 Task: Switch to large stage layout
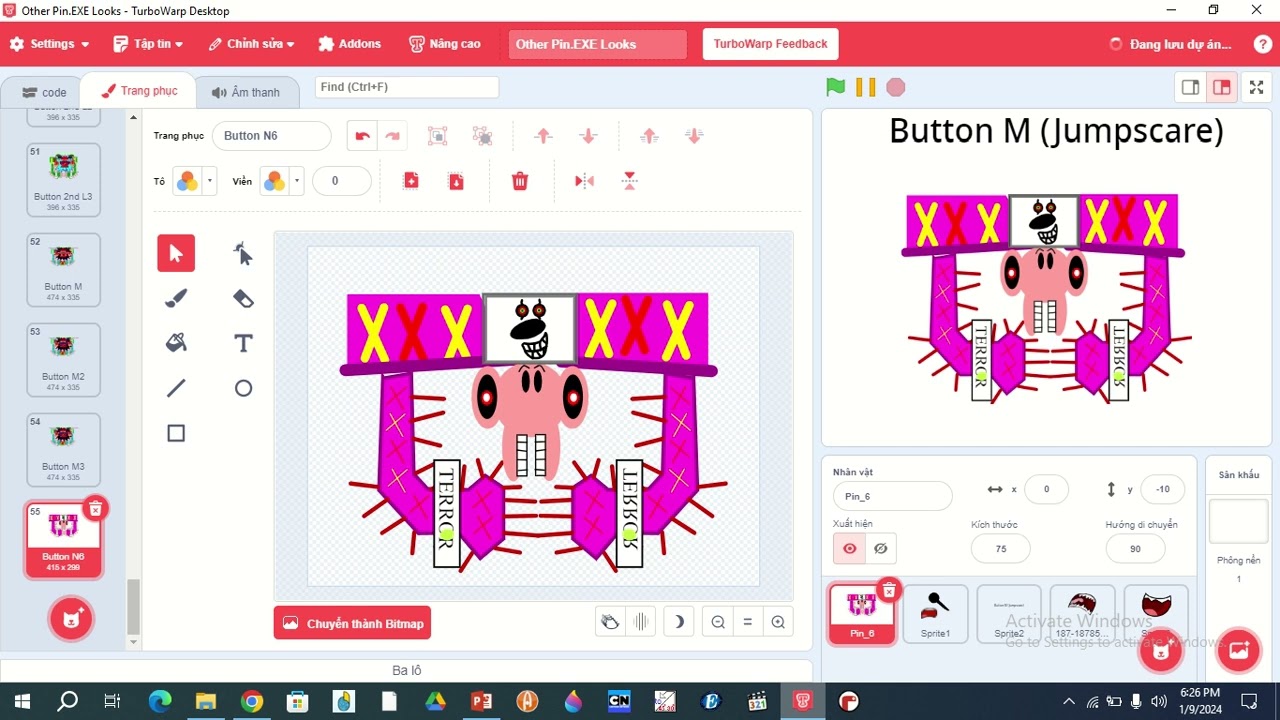(1221, 87)
